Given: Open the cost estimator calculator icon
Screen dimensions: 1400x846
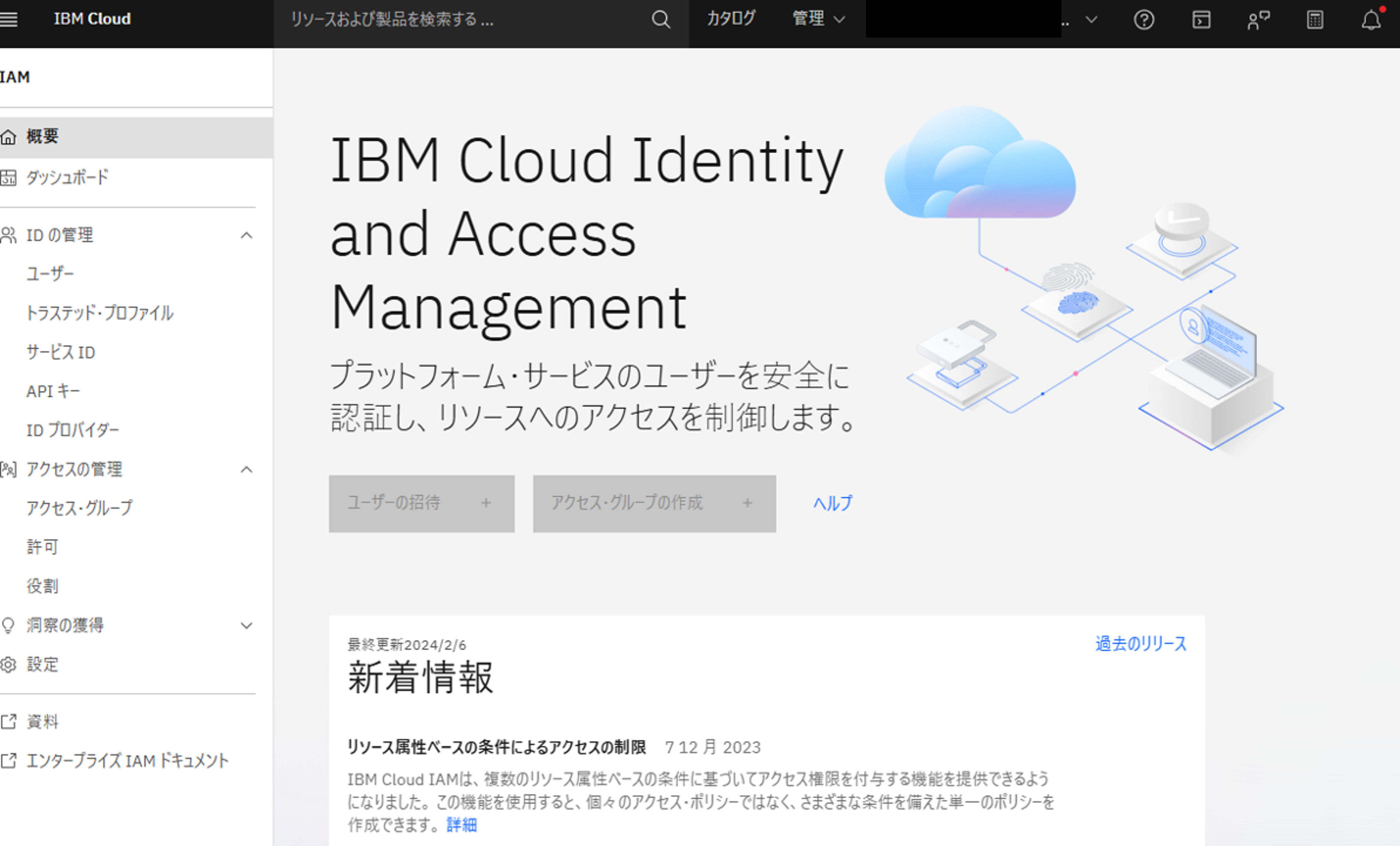Looking at the screenshot, I should (x=1315, y=20).
